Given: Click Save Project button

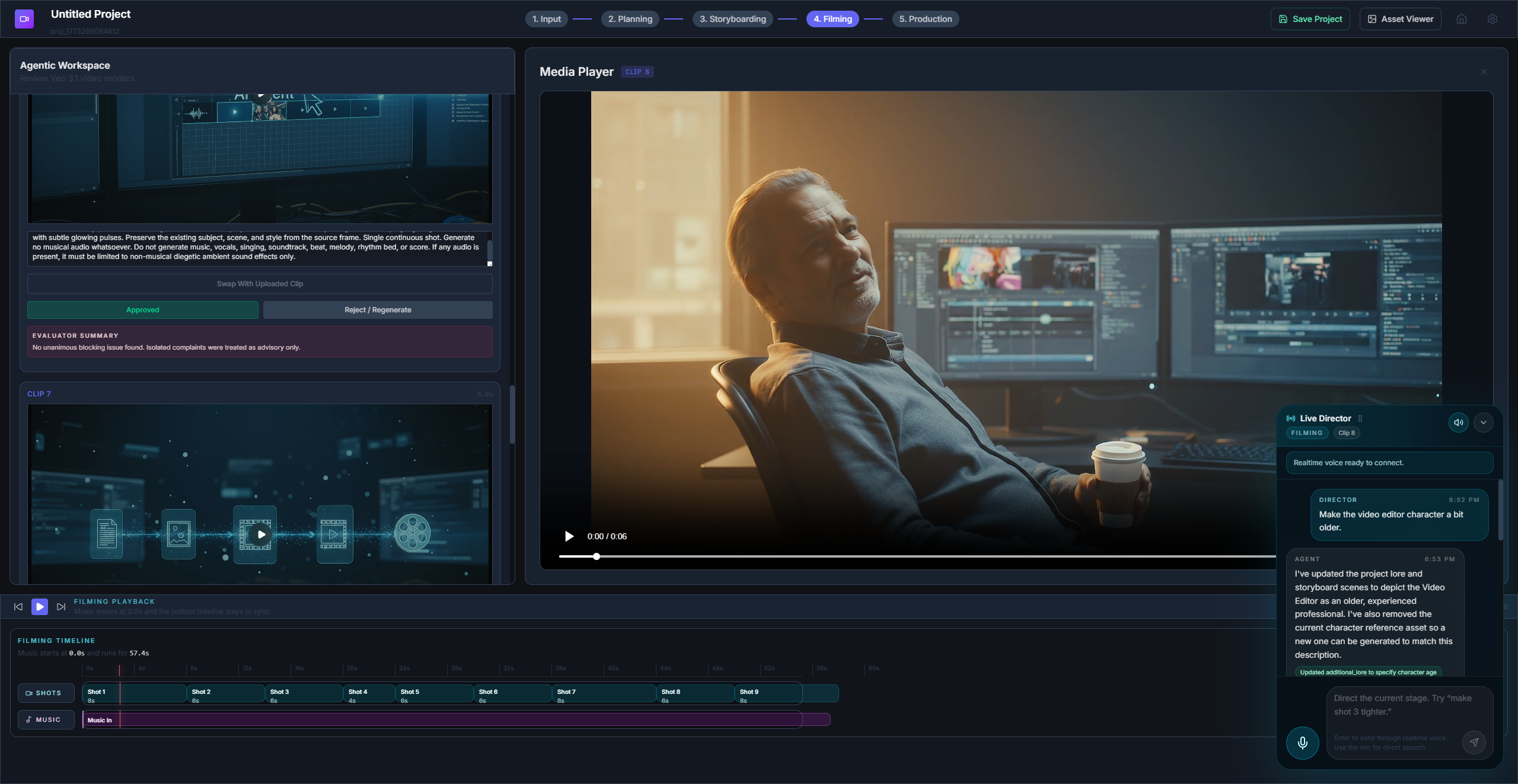Looking at the screenshot, I should [1310, 19].
